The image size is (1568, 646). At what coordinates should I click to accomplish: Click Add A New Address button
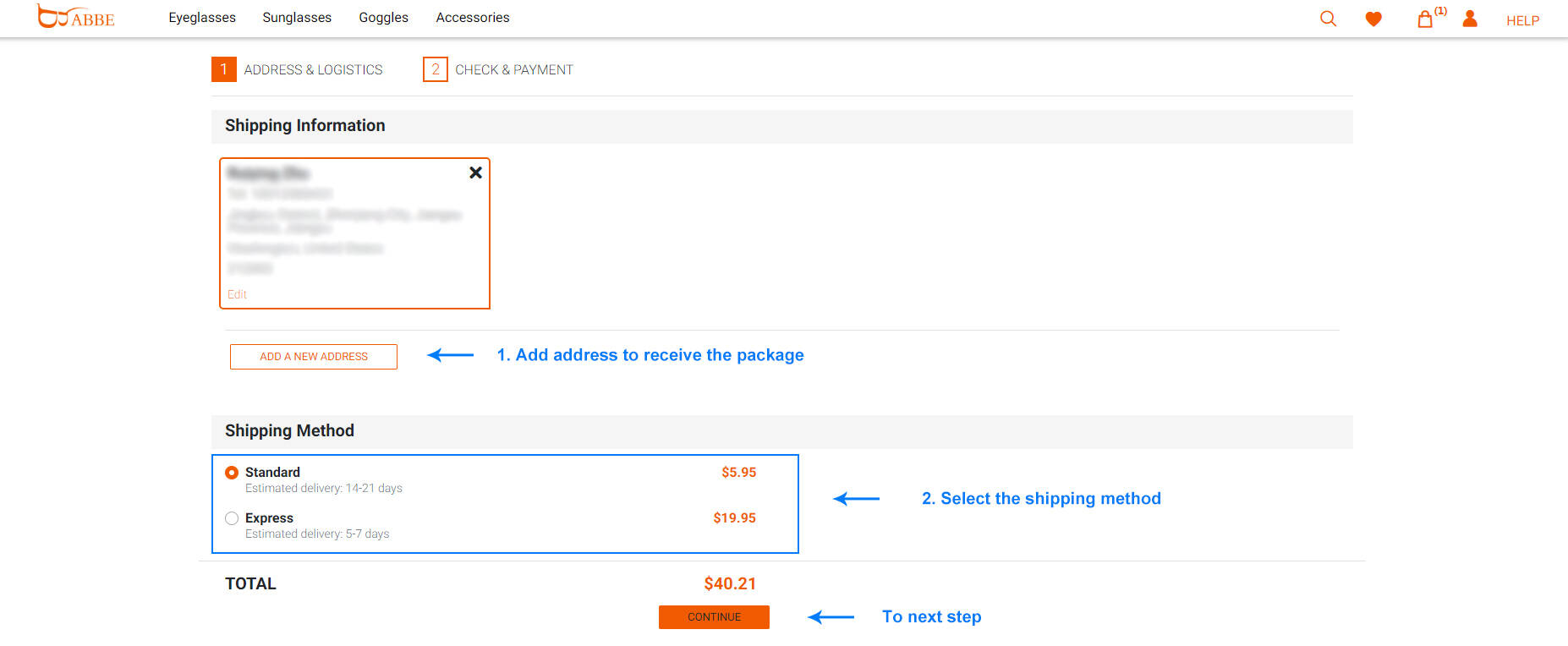(314, 357)
